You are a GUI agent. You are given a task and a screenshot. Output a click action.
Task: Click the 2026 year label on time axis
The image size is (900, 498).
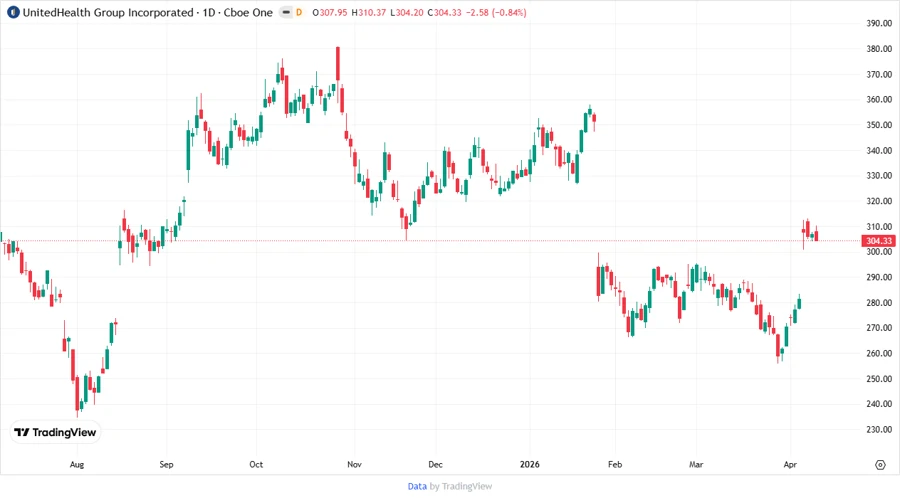click(530, 464)
